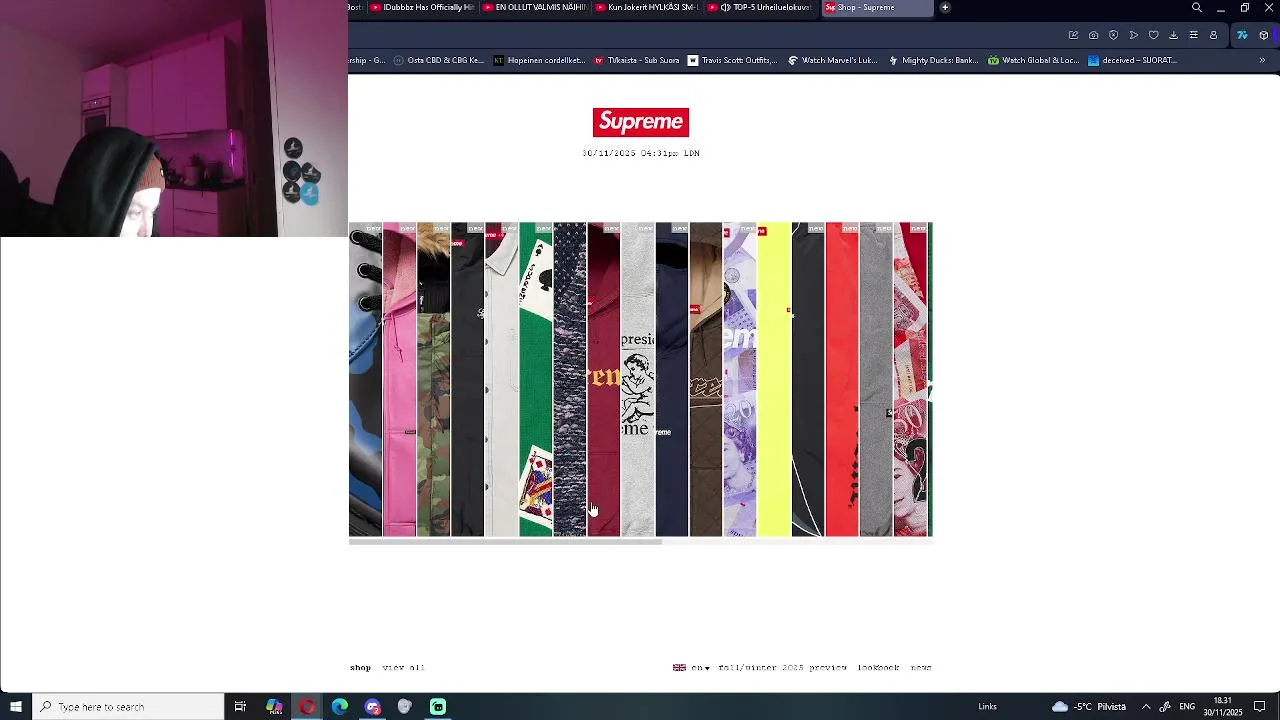Open Osta CBD & CBG bookmark
Image resolution: width=1280 pixels, height=720 pixels.
click(438, 60)
